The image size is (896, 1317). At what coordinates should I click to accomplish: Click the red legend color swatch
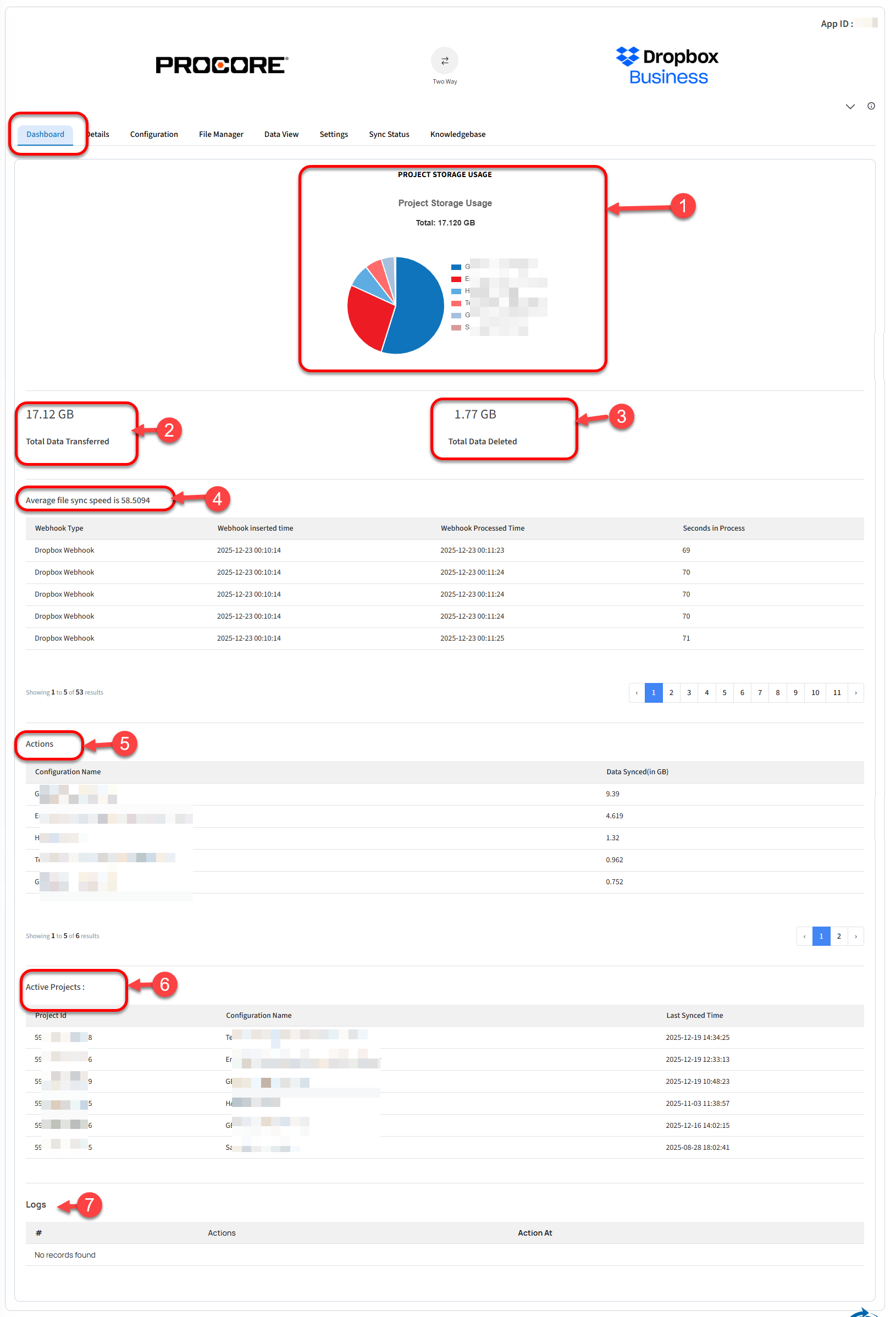tap(456, 279)
